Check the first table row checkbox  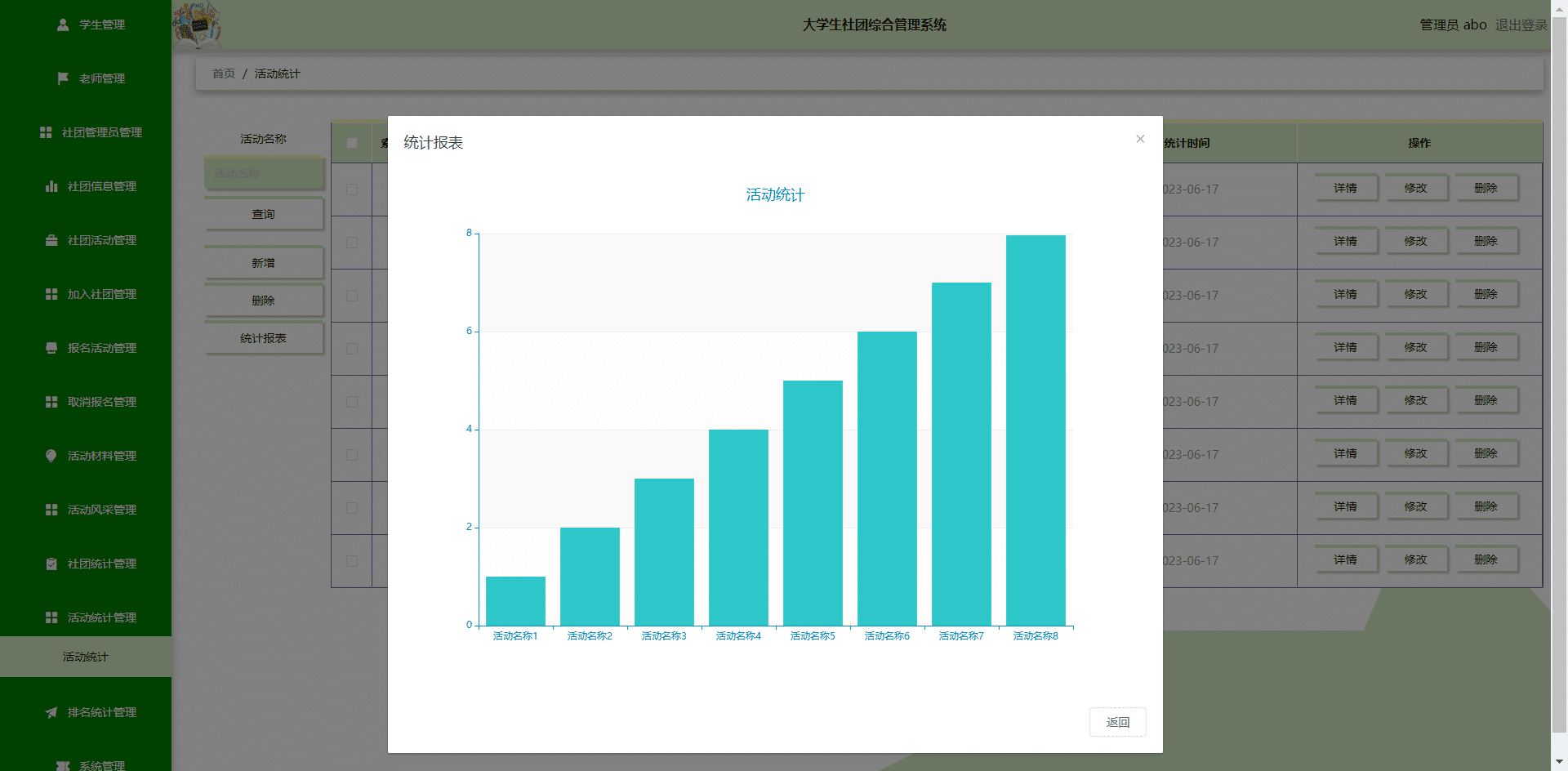click(352, 189)
